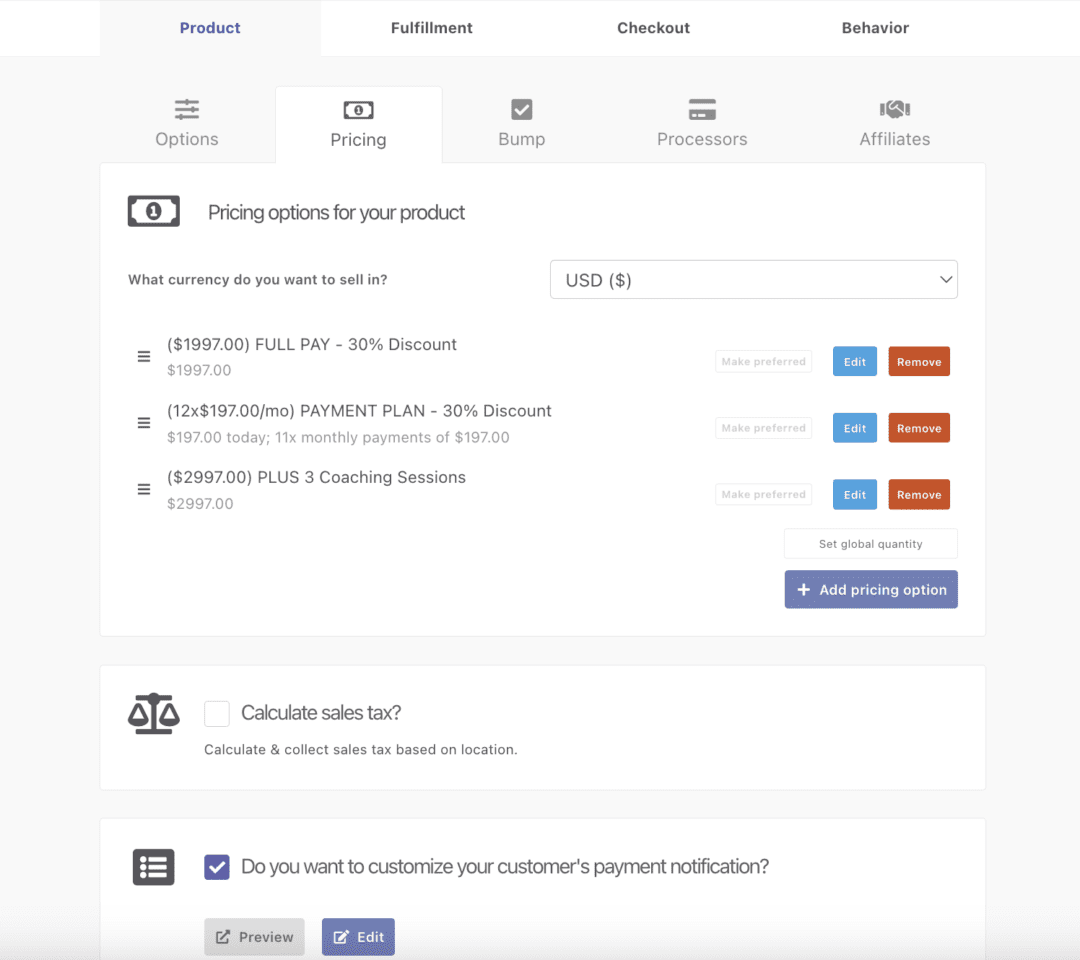
Task: Grab the FULL PAY option reorder handle
Action: coord(143,356)
